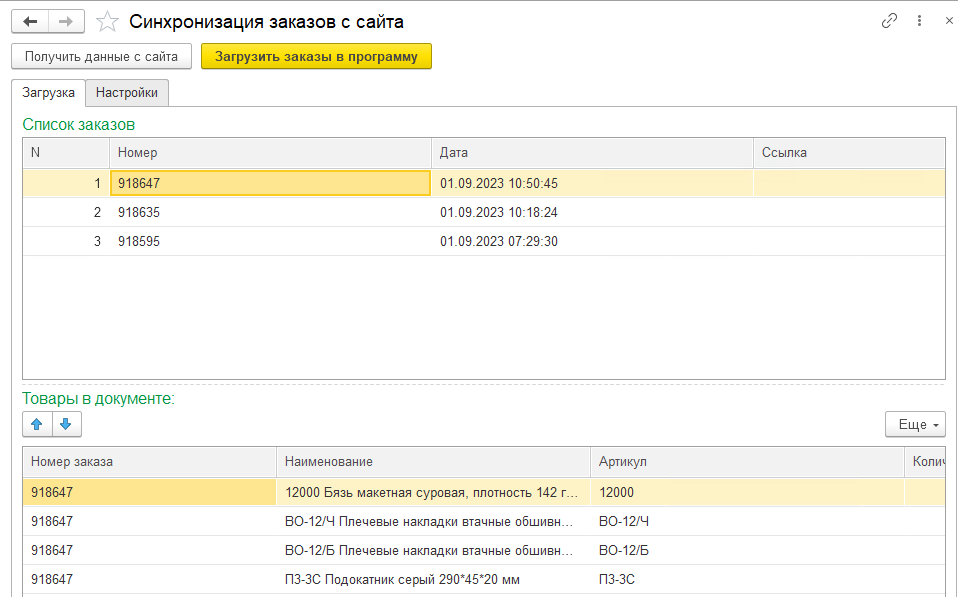
Task: Sort orders by Дата column header
Action: (591, 153)
